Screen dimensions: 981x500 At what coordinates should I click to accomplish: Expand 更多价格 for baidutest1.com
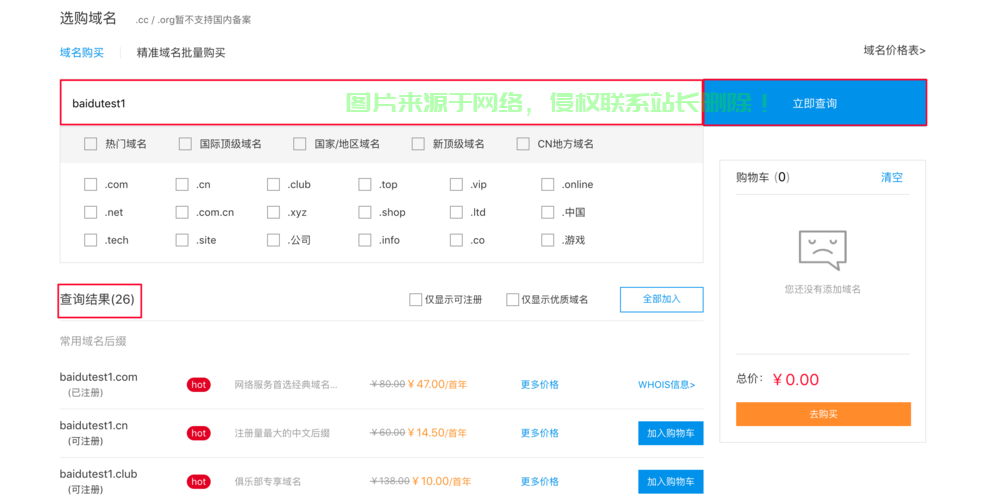pyautogui.click(x=539, y=385)
